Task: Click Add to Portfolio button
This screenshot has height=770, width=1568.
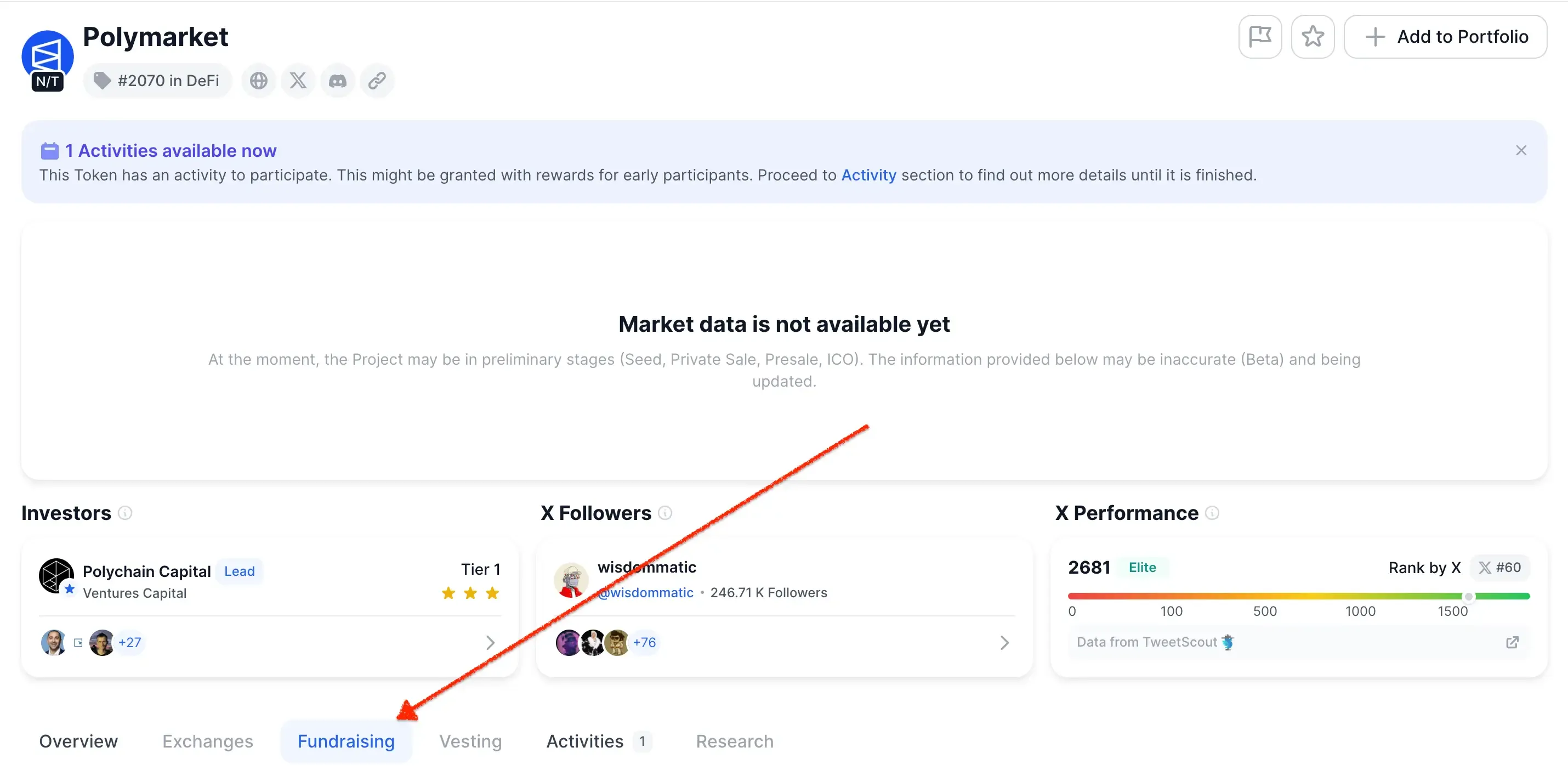Action: click(1445, 37)
